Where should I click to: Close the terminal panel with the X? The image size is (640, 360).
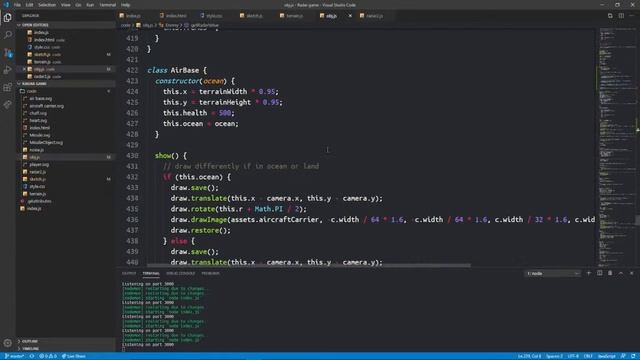(631, 273)
